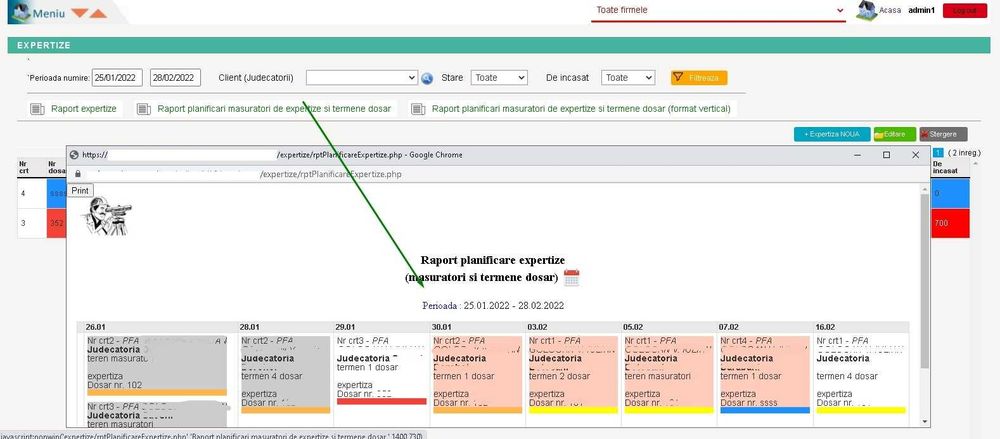
Task: Open the Toate firmele dropdown
Action: click(x=718, y=11)
